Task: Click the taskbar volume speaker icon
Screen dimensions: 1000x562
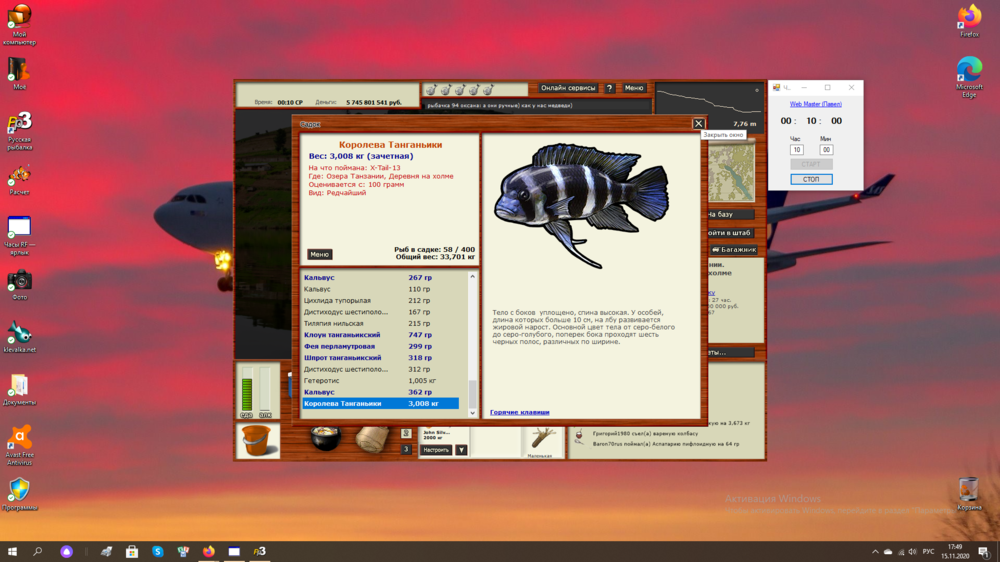Action: [x=913, y=552]
